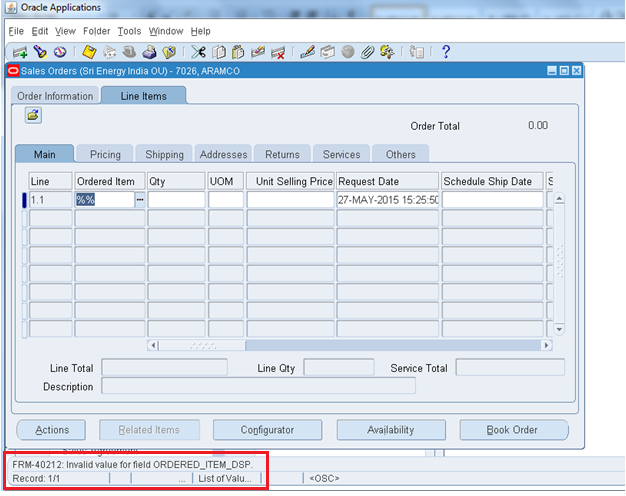626x496 pixels.
Task: Switch to the Addresses sub-tab
Action: point(224,154)
